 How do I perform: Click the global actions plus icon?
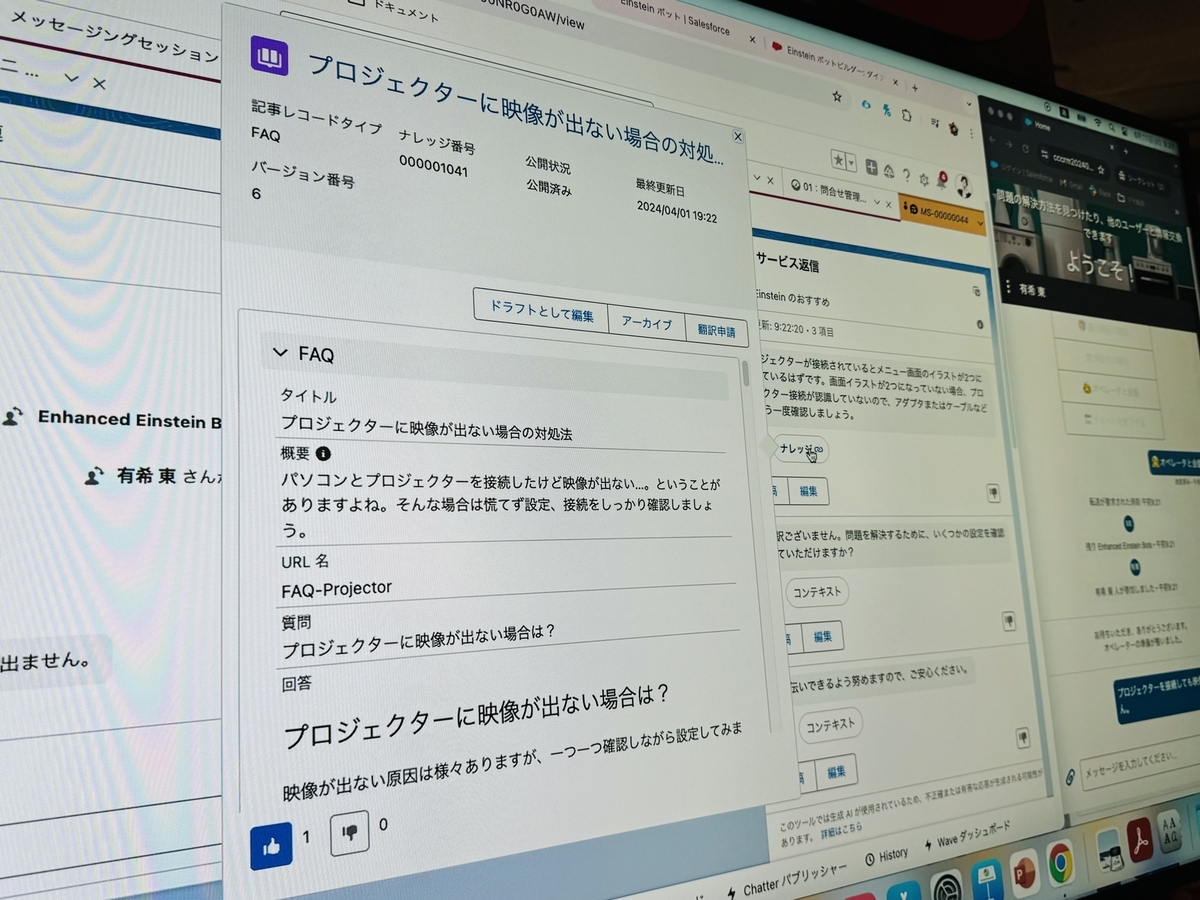click(872, 167)
